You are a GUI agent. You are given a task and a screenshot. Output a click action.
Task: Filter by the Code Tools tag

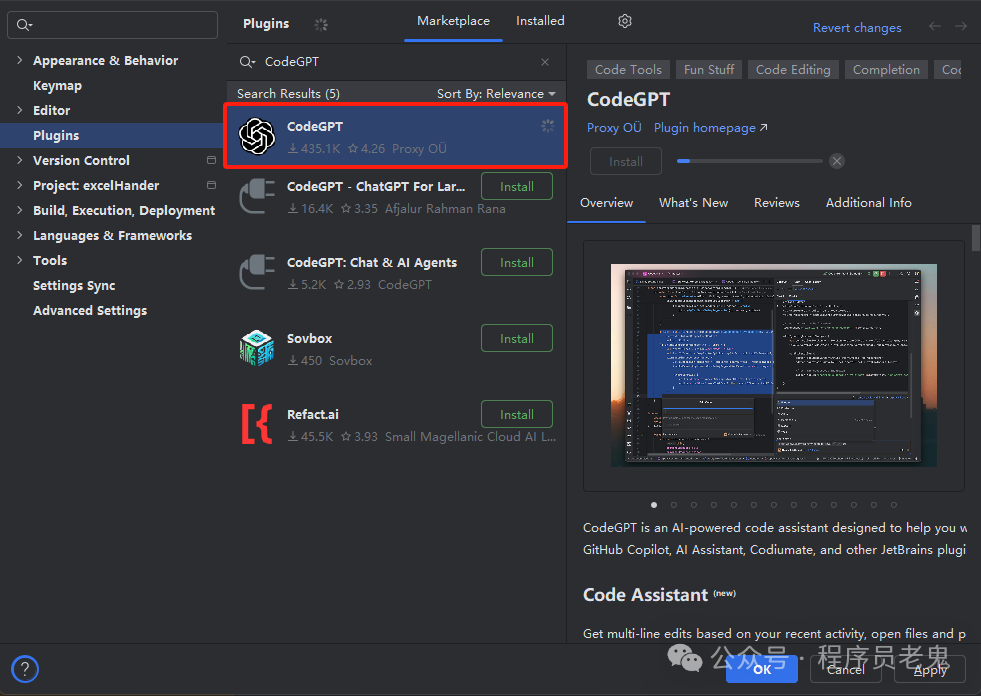tap(628, 69)
